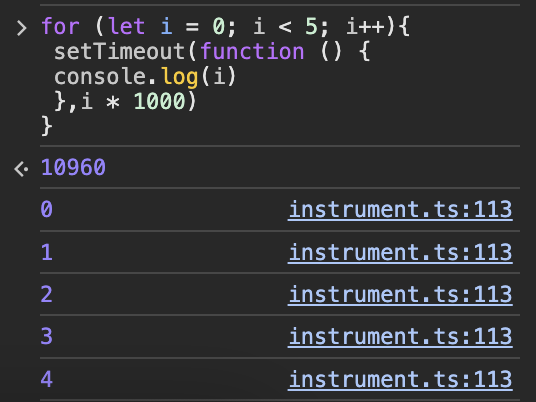Click the setTimeout call in the code

(x=120, y=52)
